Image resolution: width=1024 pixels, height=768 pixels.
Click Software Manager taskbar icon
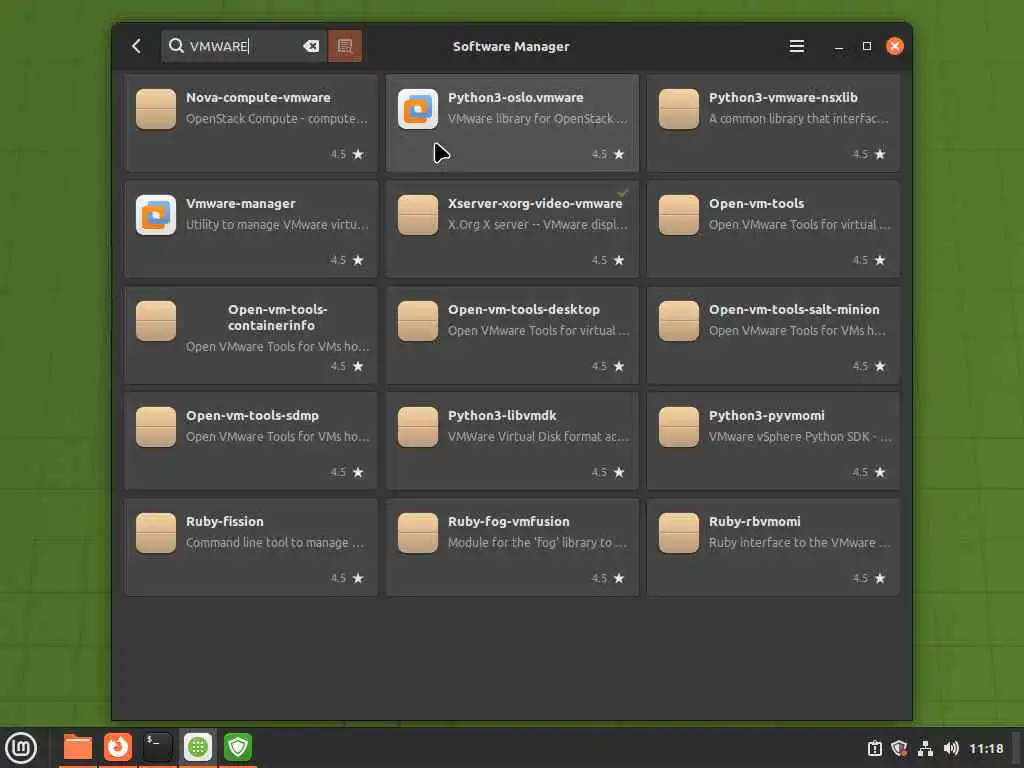tap(198, 747)
